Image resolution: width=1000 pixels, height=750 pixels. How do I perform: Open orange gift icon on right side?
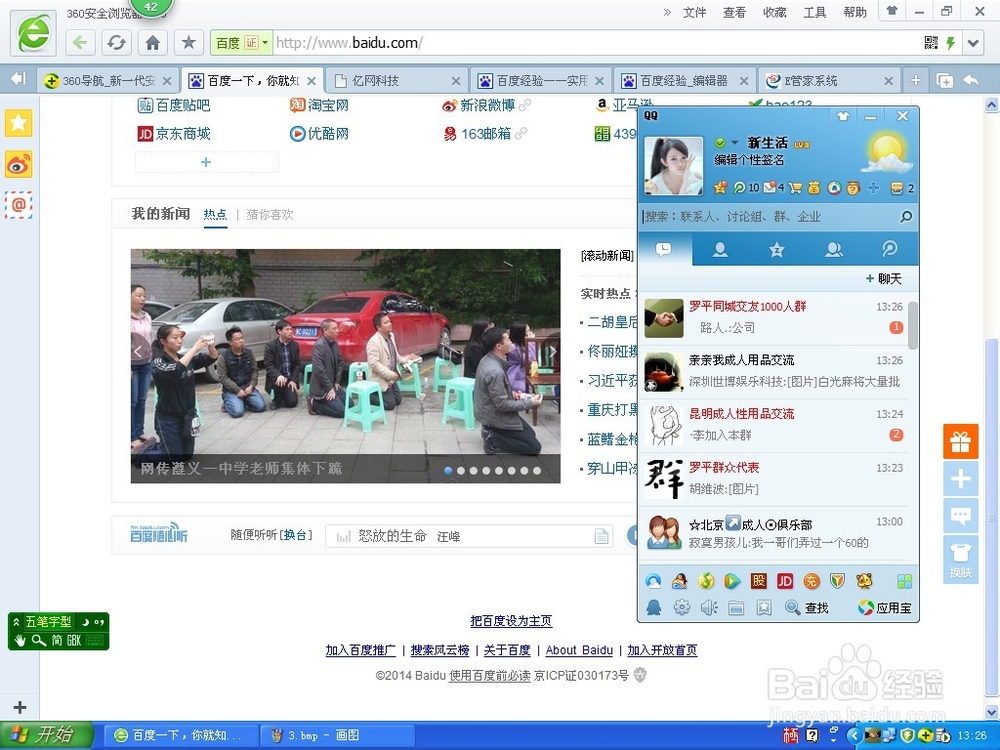tap(960, 441)
